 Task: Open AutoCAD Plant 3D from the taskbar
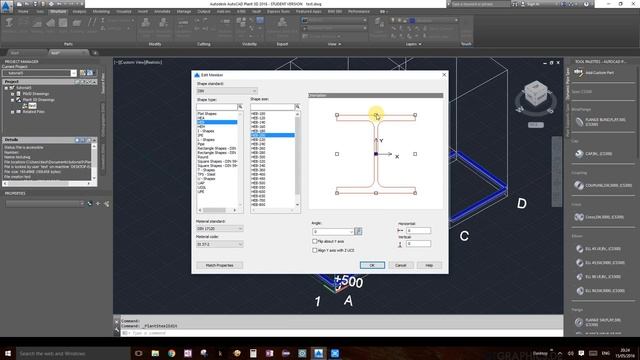(x=318, y=353)
